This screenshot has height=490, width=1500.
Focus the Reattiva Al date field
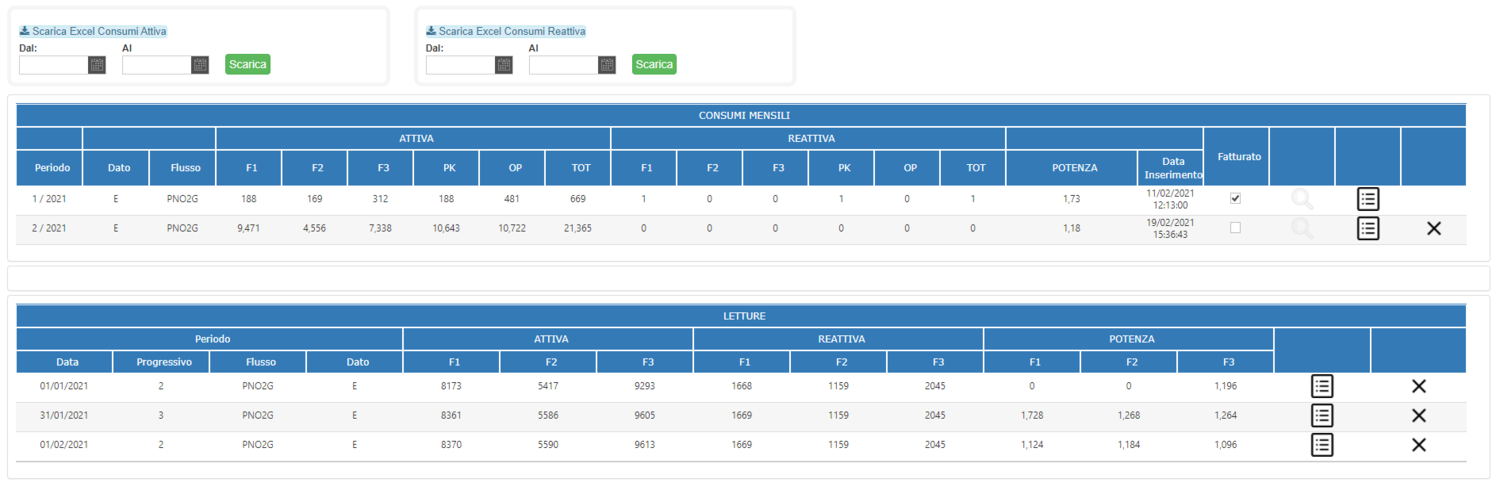pos(564,65)
